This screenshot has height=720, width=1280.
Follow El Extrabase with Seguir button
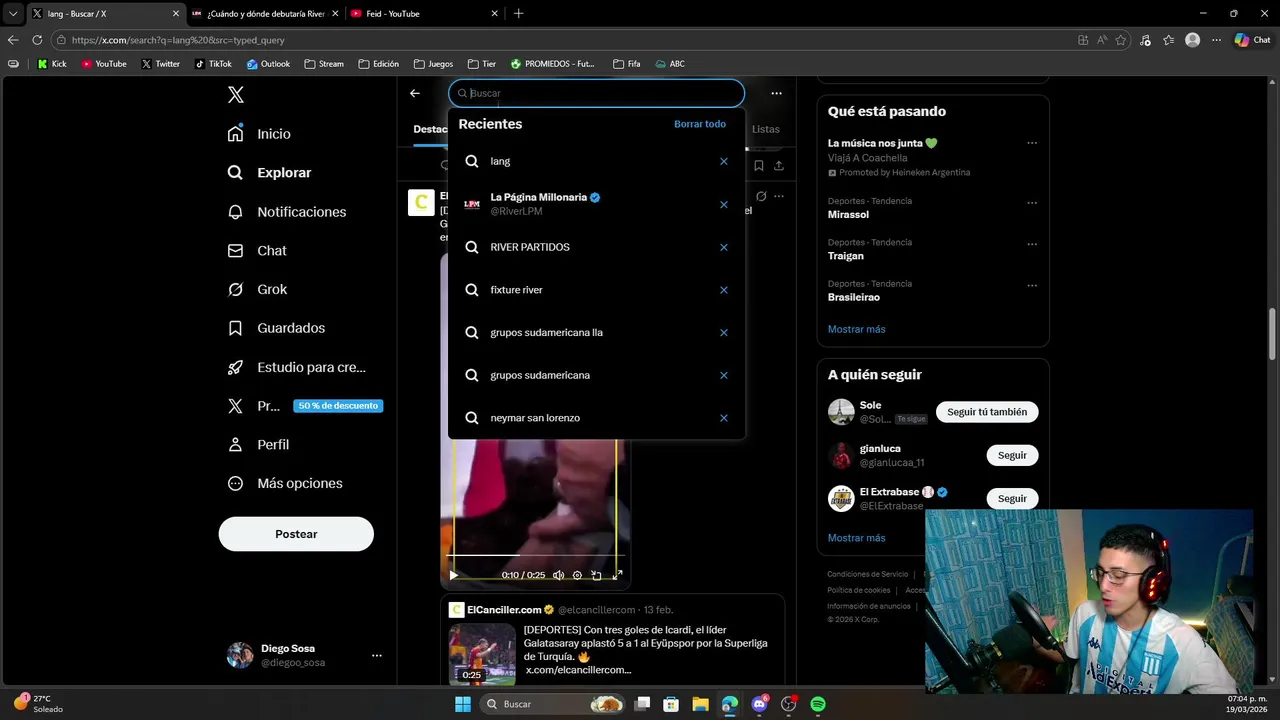click(x=1012, y=498)
